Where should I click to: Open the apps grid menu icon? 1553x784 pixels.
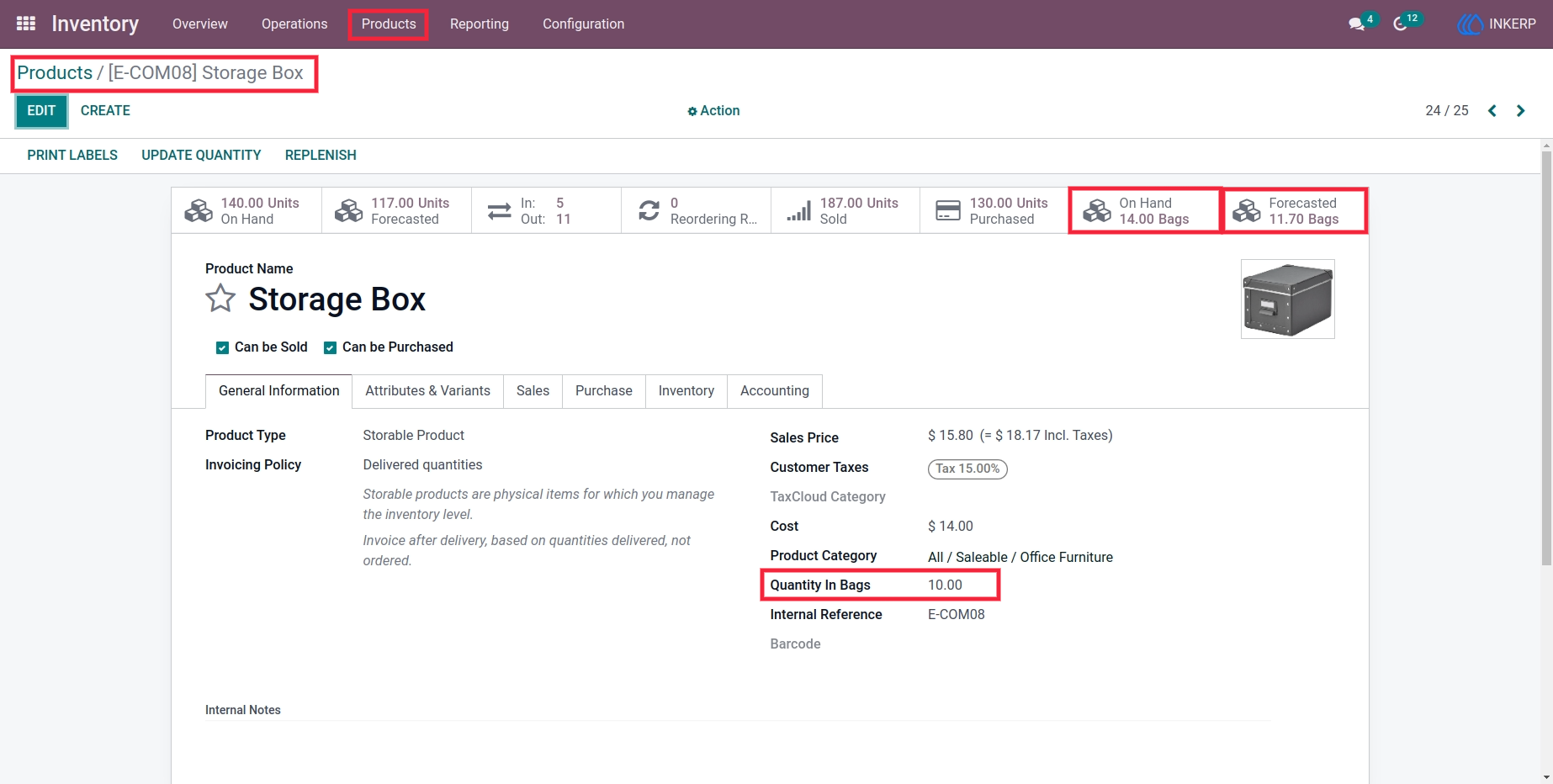[x=26, y=24]
